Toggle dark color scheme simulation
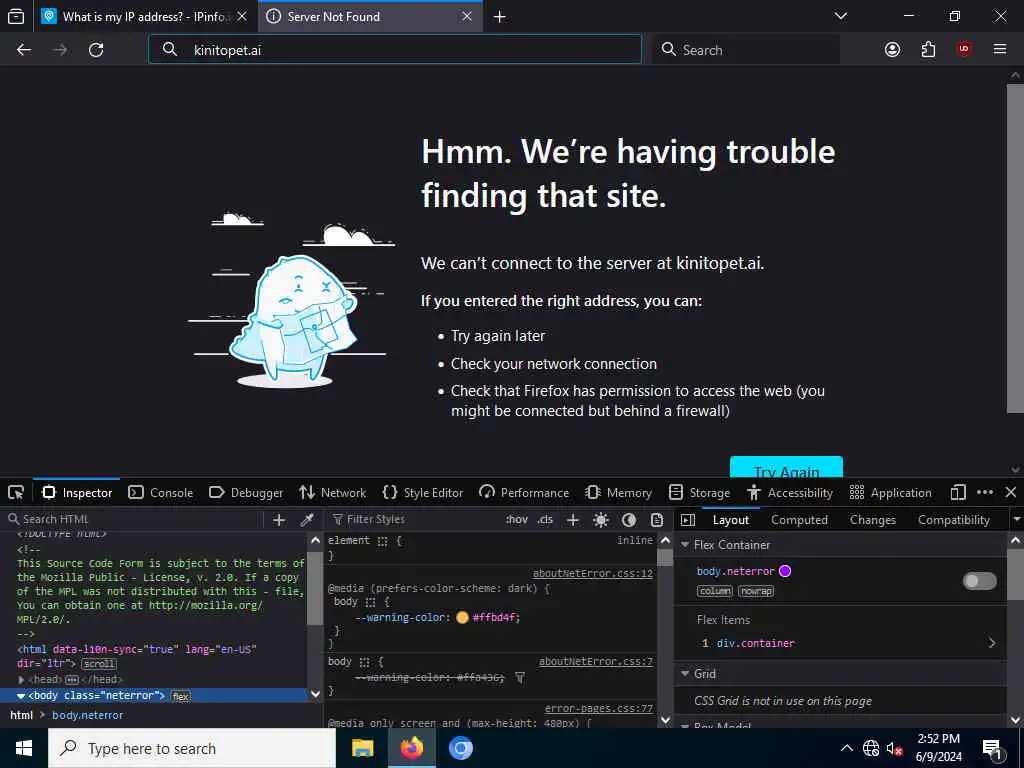The height and width of the screenshot is (768, 1024). (629, 520)
